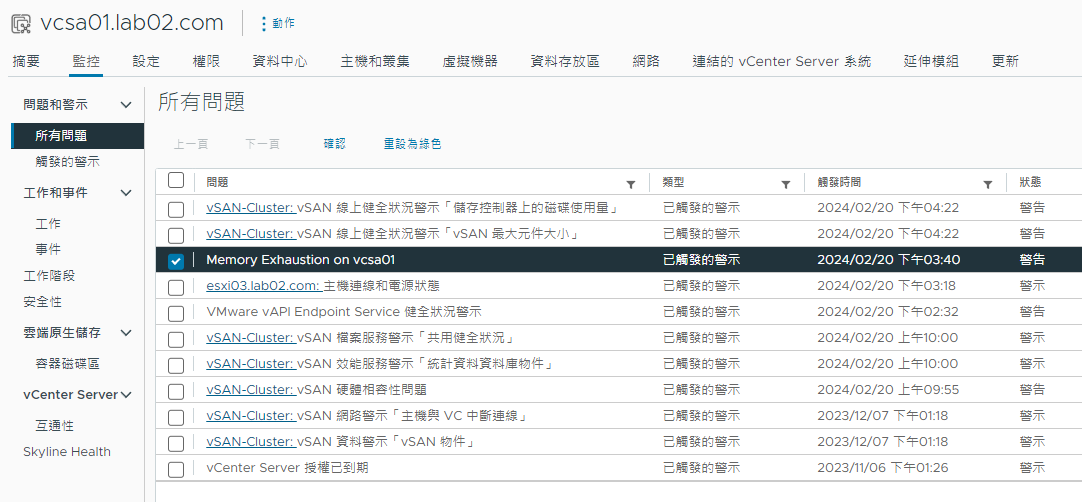Open the 動作 actions menu
Screen dimensions: 1082x502
[x=277, y=23]
